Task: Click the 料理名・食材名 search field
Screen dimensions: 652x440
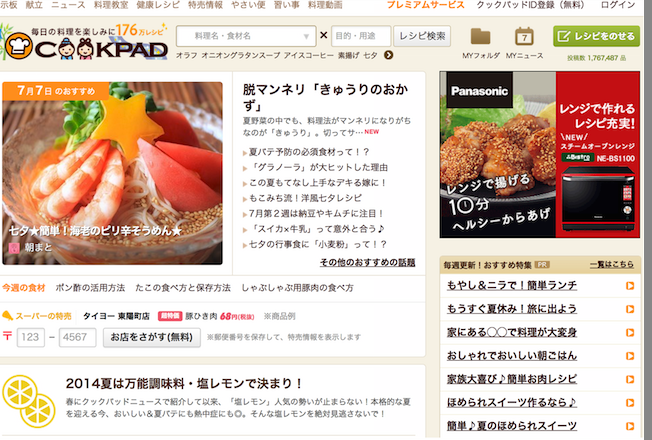Action: [246, 36]
